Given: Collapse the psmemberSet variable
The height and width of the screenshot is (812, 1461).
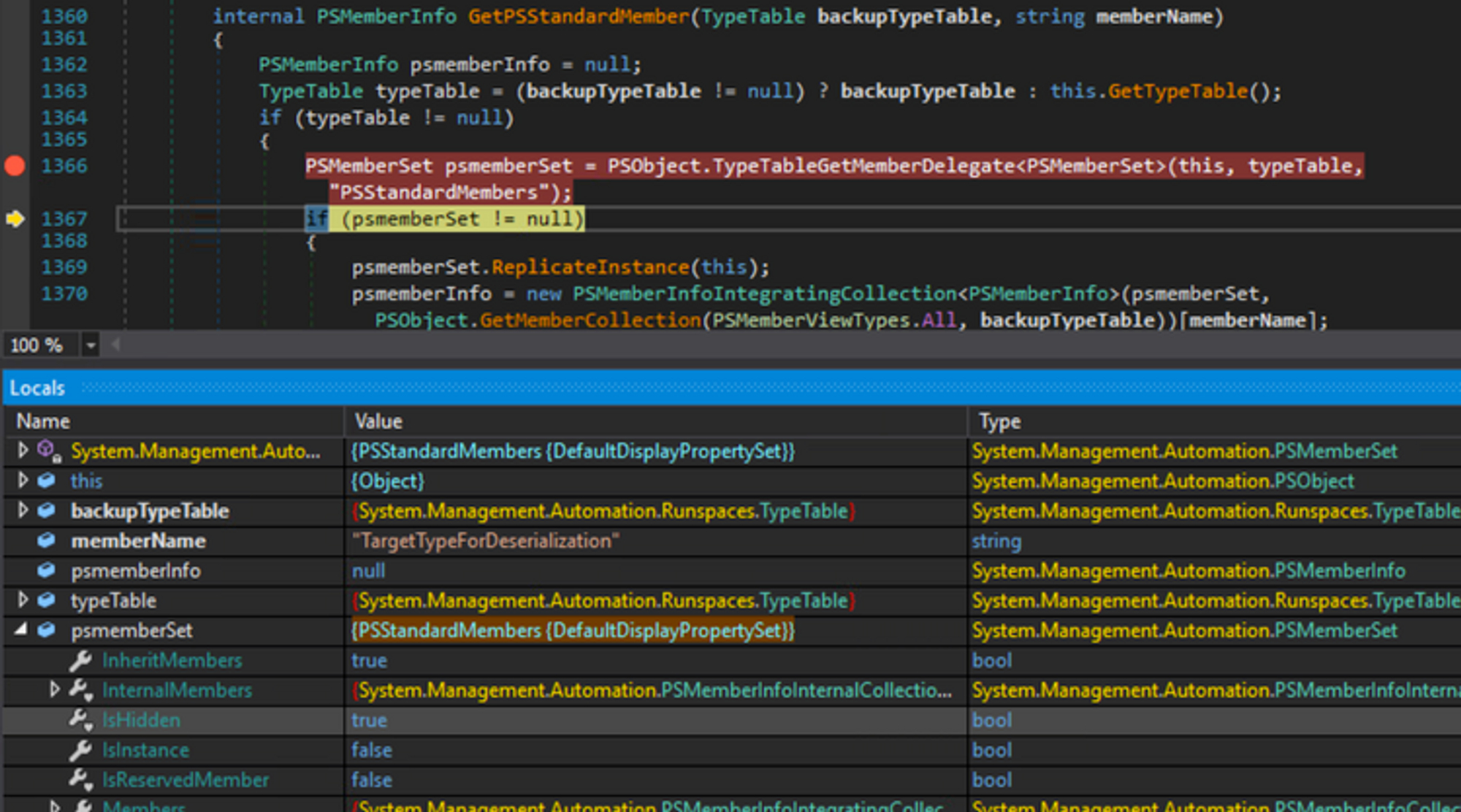Looking at the screenshot, I should tap(21, 629).
